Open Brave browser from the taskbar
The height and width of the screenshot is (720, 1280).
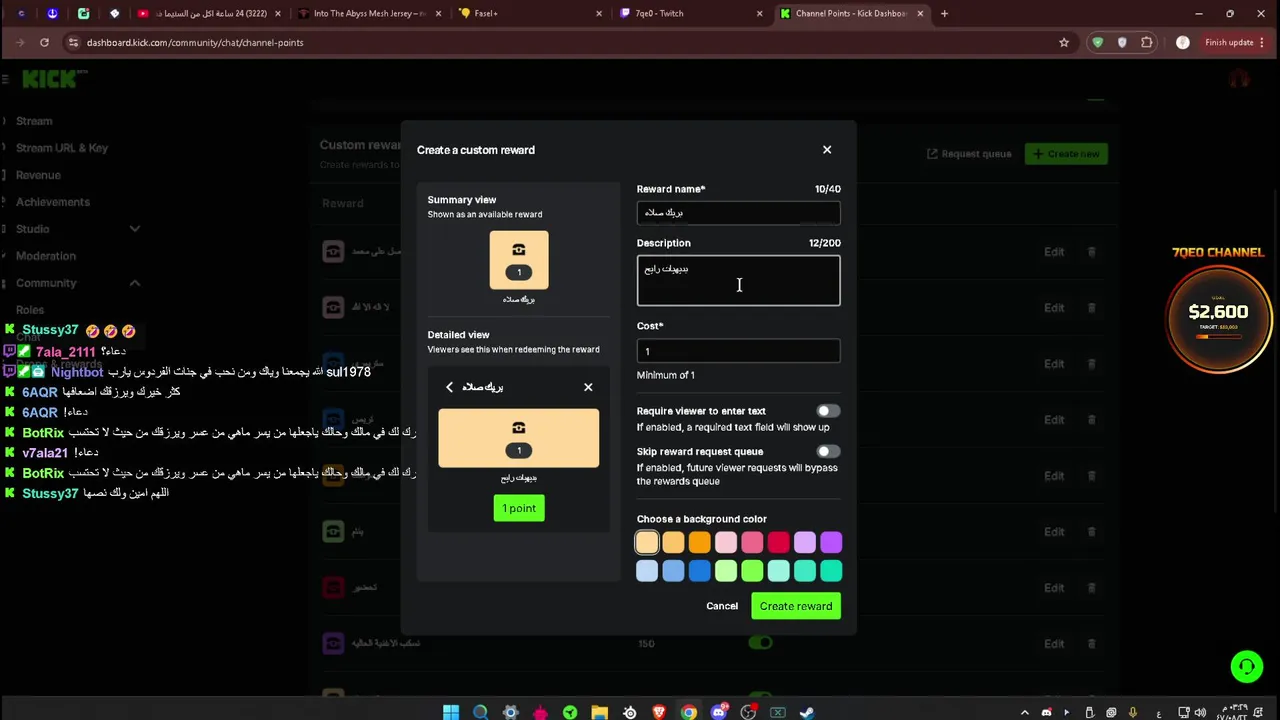[659, 712]
